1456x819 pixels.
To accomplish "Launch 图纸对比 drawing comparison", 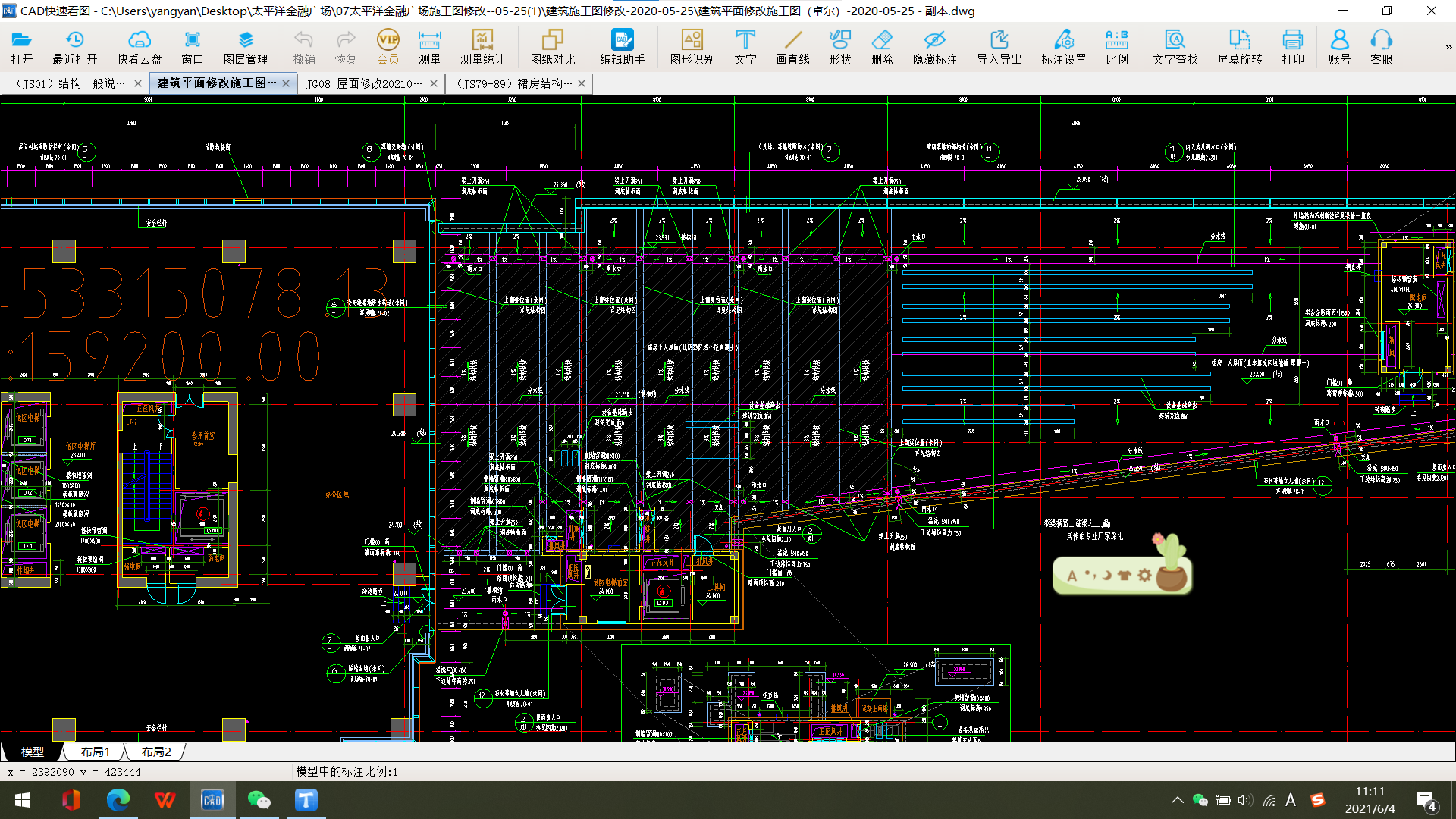I will (x=553, y=47).
